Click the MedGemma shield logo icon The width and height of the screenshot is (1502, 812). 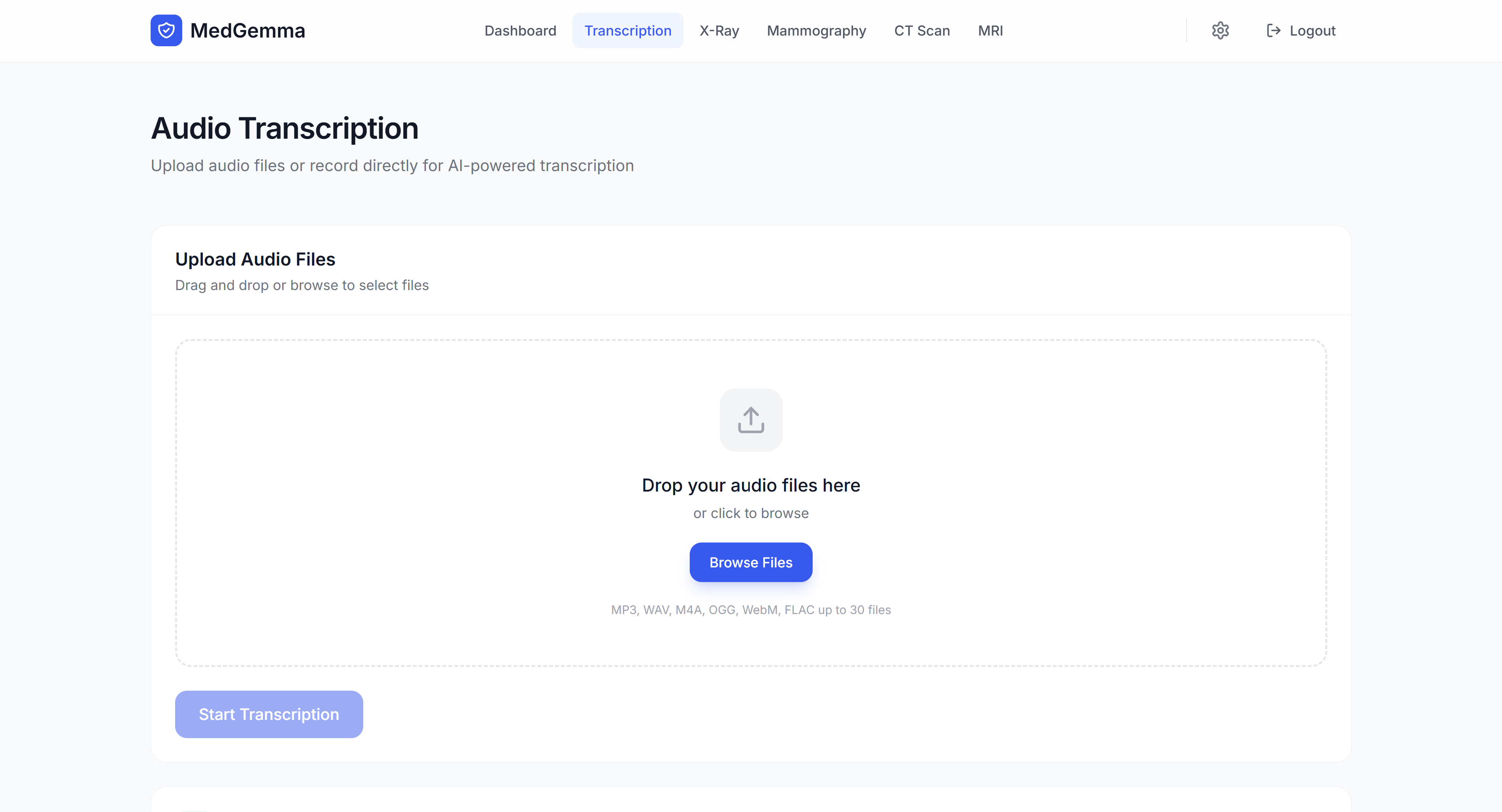[x=166, y=30]
